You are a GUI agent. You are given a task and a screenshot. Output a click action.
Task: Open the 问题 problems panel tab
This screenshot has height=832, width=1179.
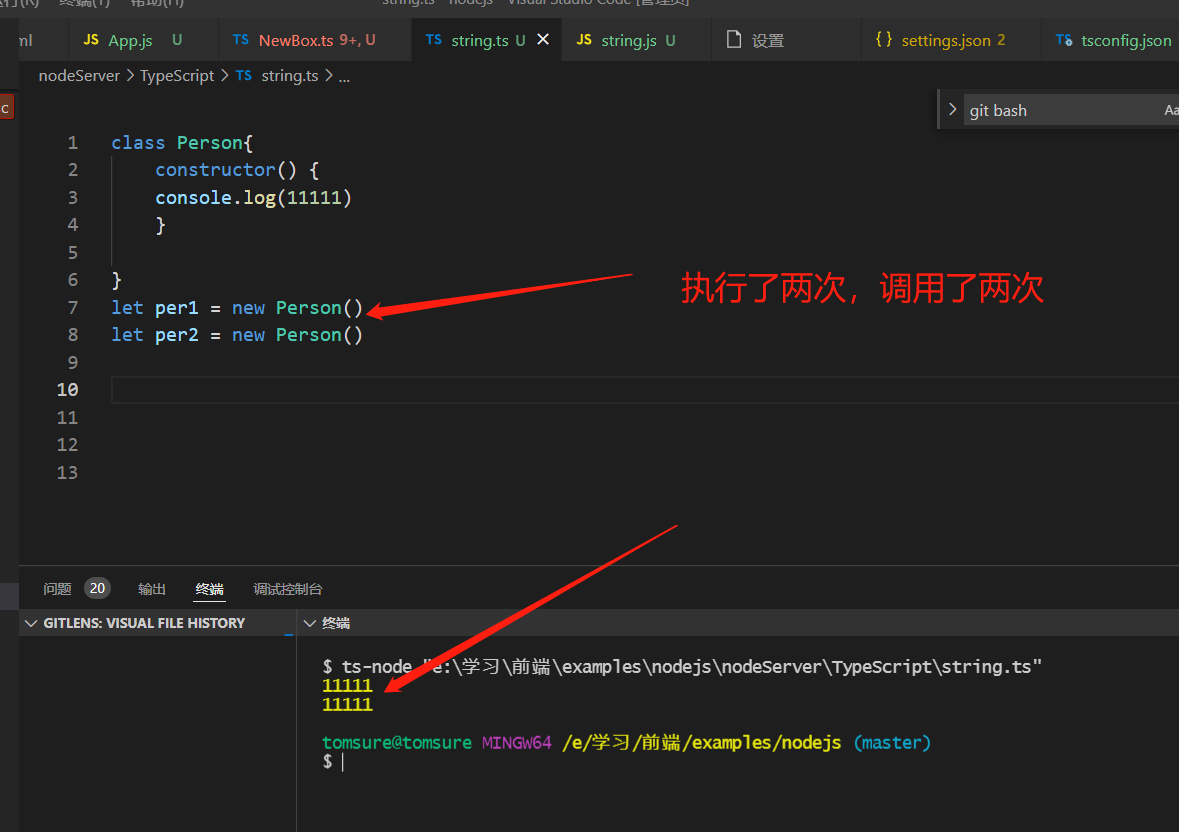57,588
